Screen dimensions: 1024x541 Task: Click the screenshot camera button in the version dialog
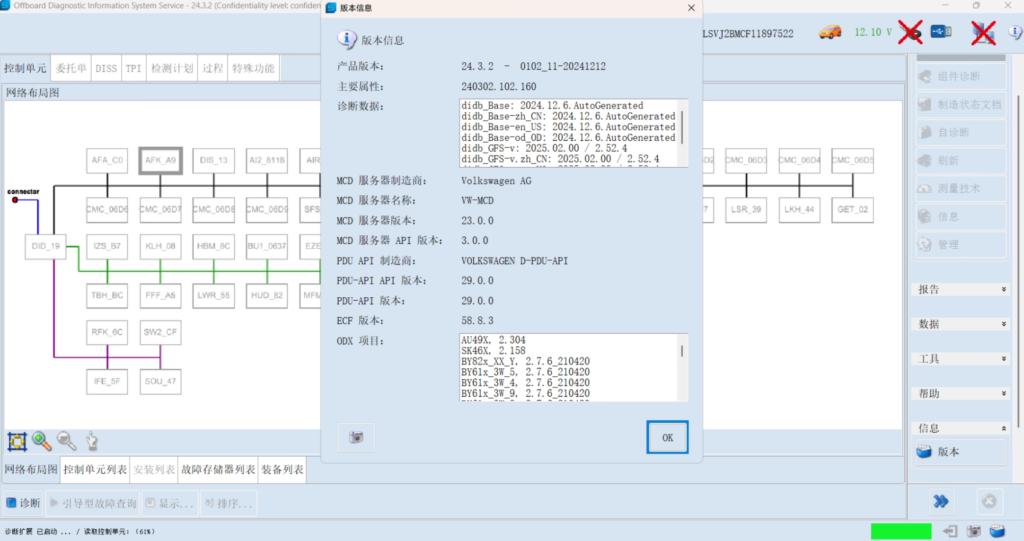click(x=355, y=436)
